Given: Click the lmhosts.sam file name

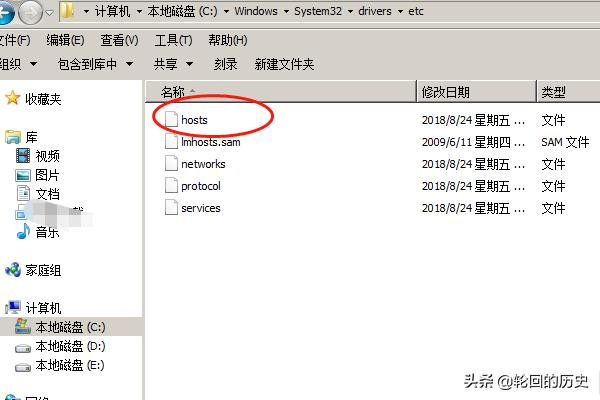Looking at the screenshot, I should pyautogui.click(x=210, y=142).
